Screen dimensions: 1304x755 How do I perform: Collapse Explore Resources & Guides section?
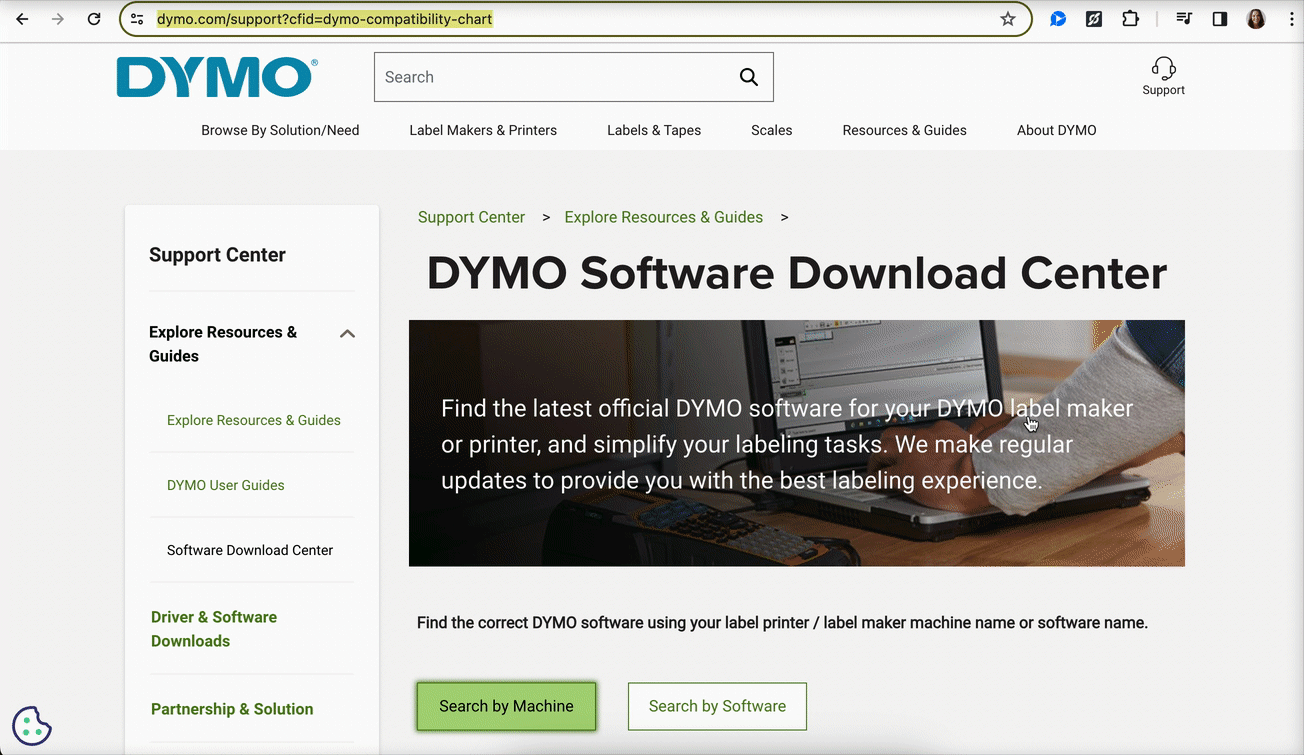(347, 334)
